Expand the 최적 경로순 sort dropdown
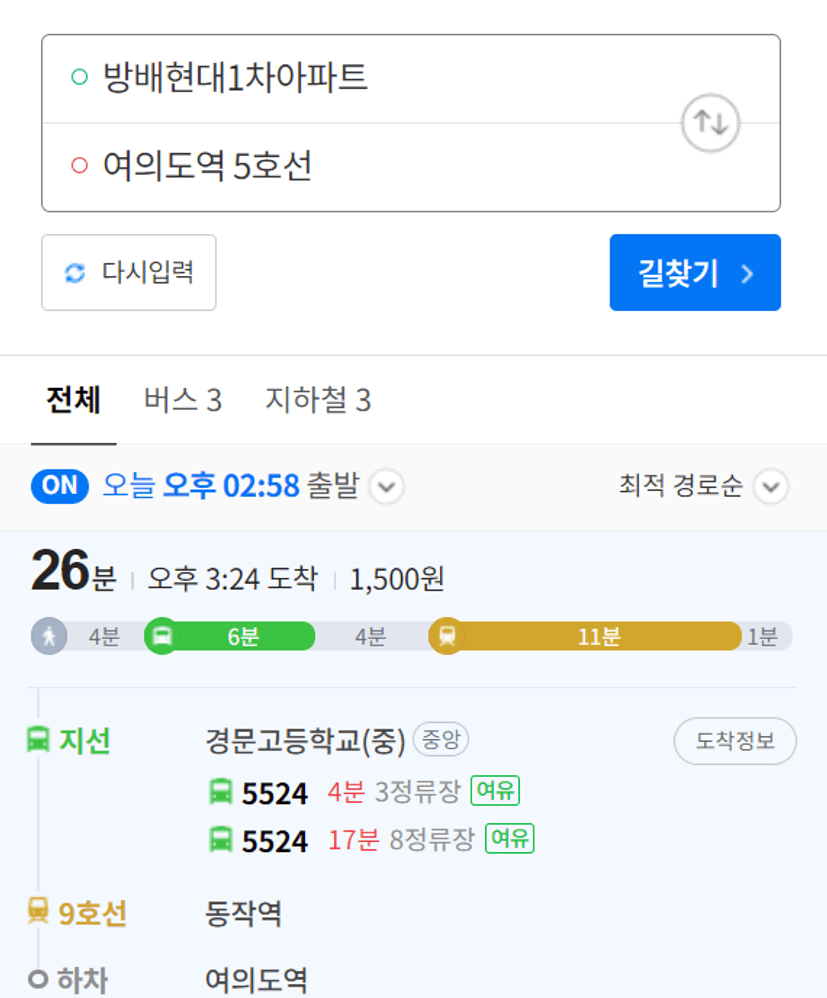 [x=771, y=487]
